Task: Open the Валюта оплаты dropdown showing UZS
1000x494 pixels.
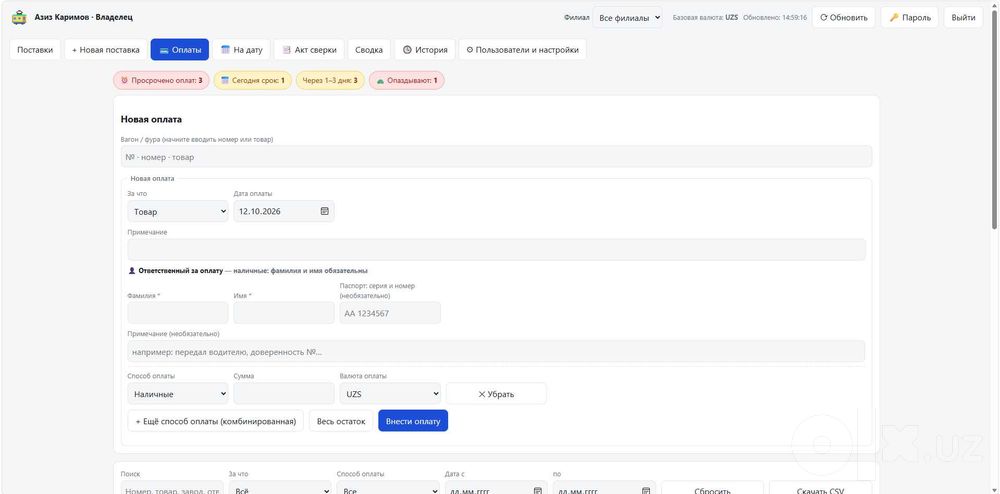Action: tap(390, 394)
